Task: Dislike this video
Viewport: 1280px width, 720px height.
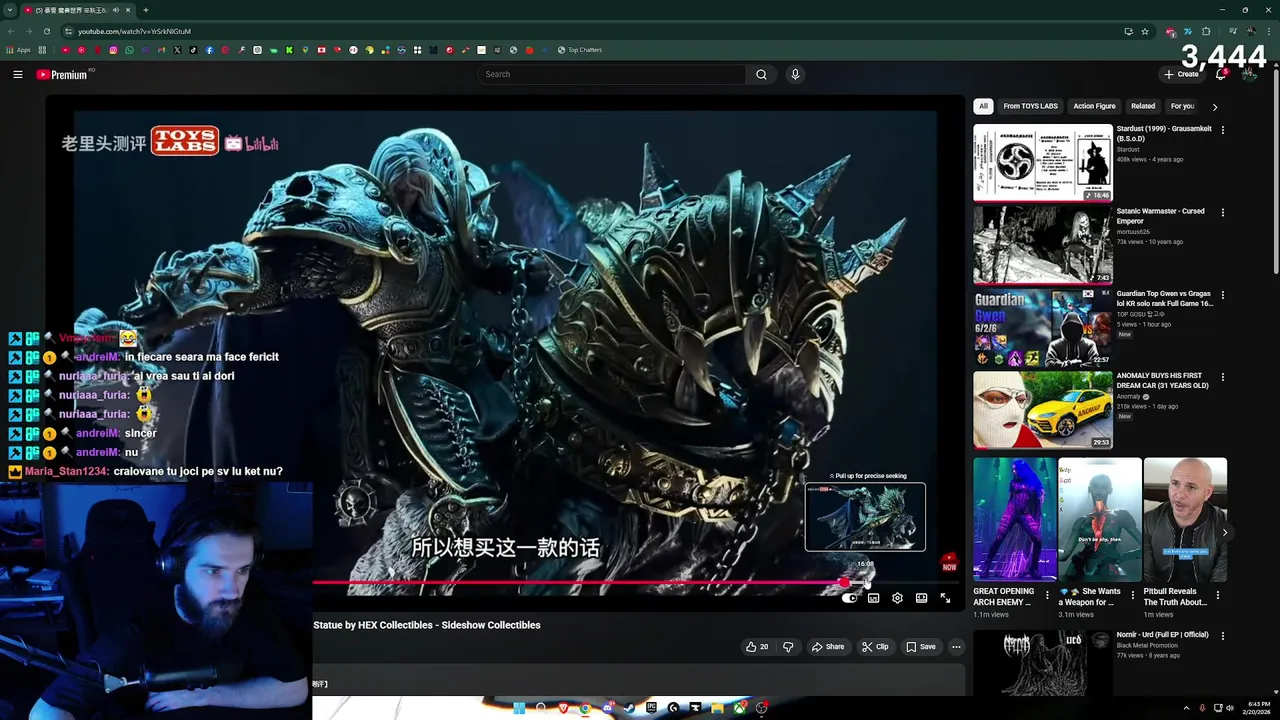Action: click(x=788, y=647)
